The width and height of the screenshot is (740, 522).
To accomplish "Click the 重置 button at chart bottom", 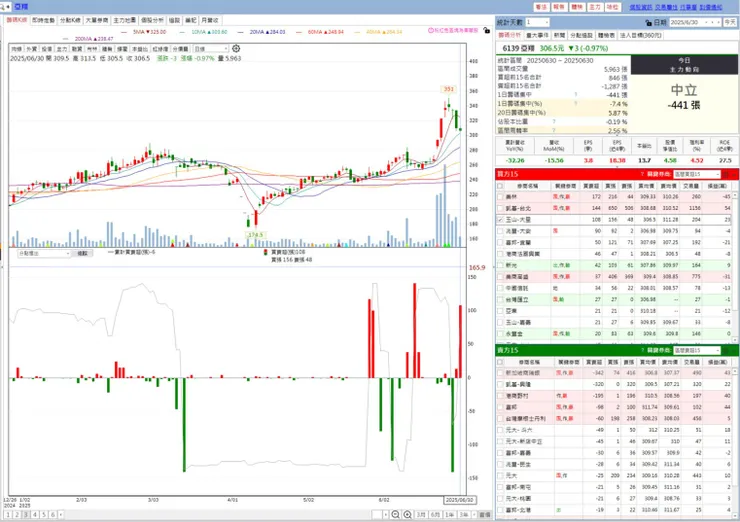I will (485, 514).
